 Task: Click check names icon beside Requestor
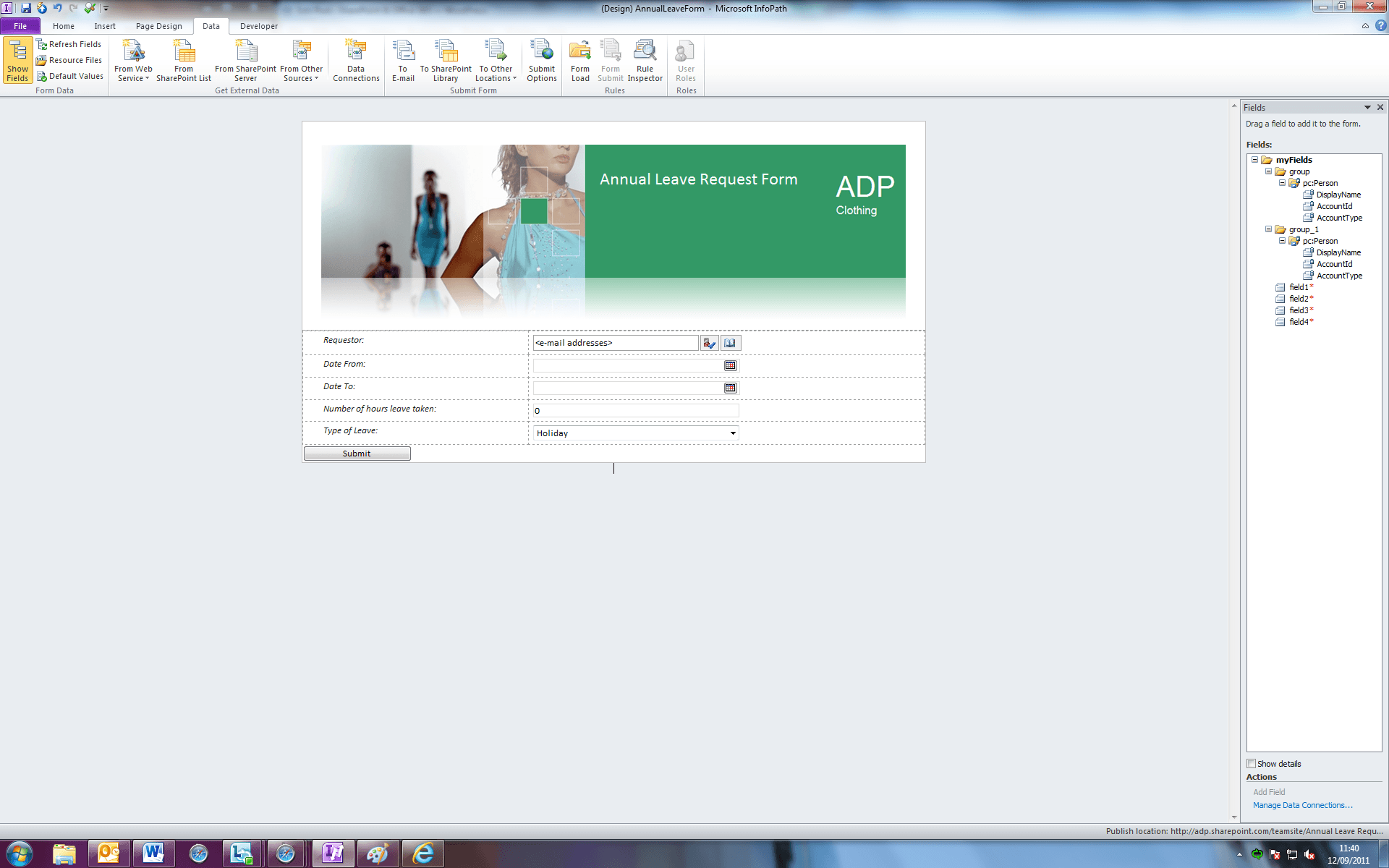709,344
